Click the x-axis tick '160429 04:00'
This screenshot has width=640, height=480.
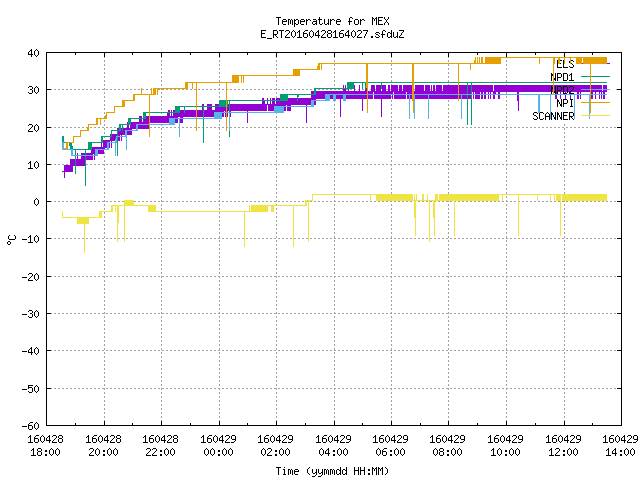(x=333, y=446)
